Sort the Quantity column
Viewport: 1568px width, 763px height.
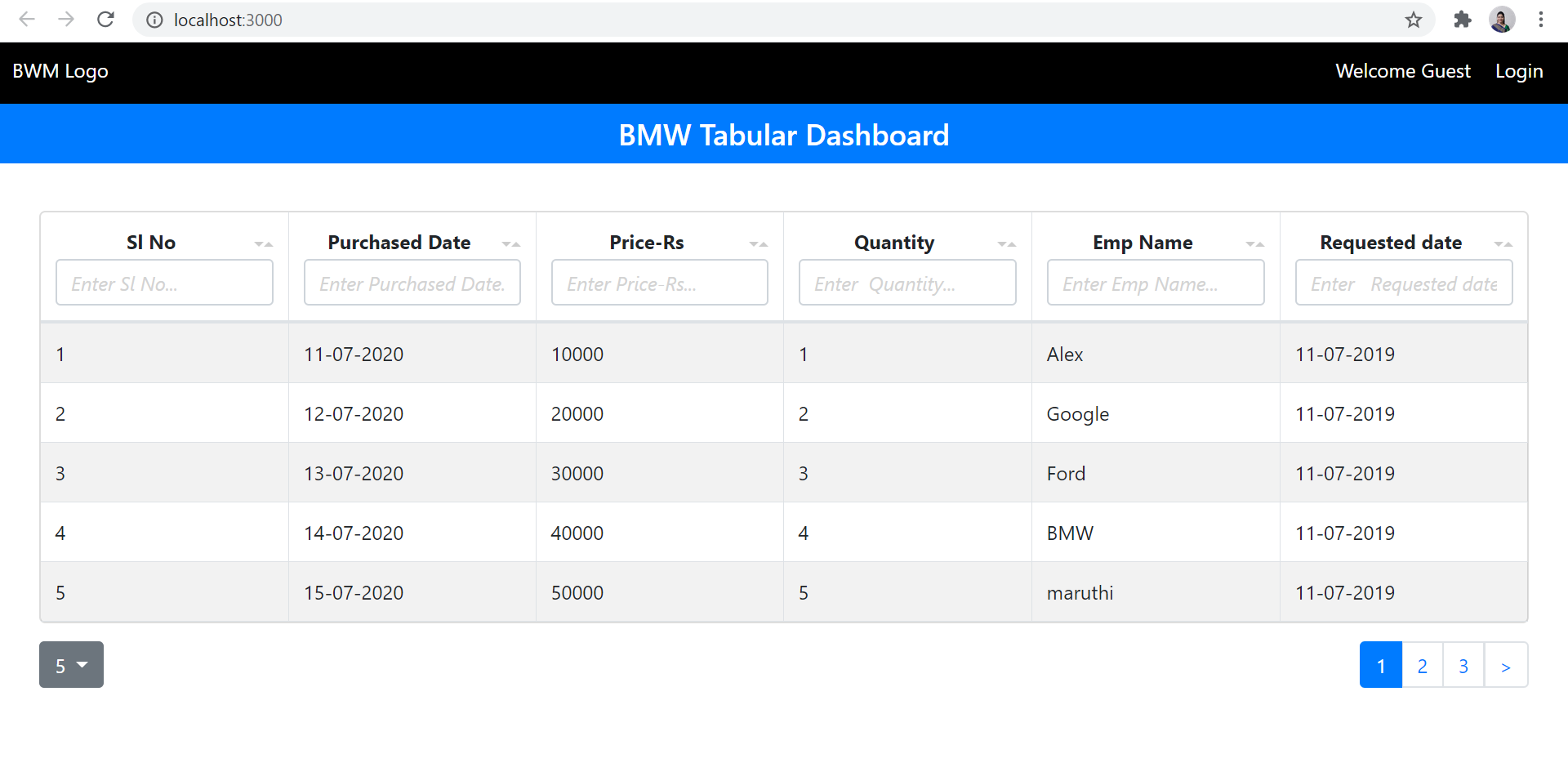pyautogui.click(x=1008, y=243)
